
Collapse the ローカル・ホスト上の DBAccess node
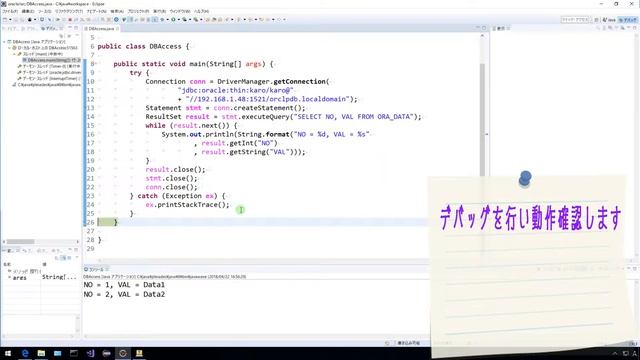pos(9,48)
